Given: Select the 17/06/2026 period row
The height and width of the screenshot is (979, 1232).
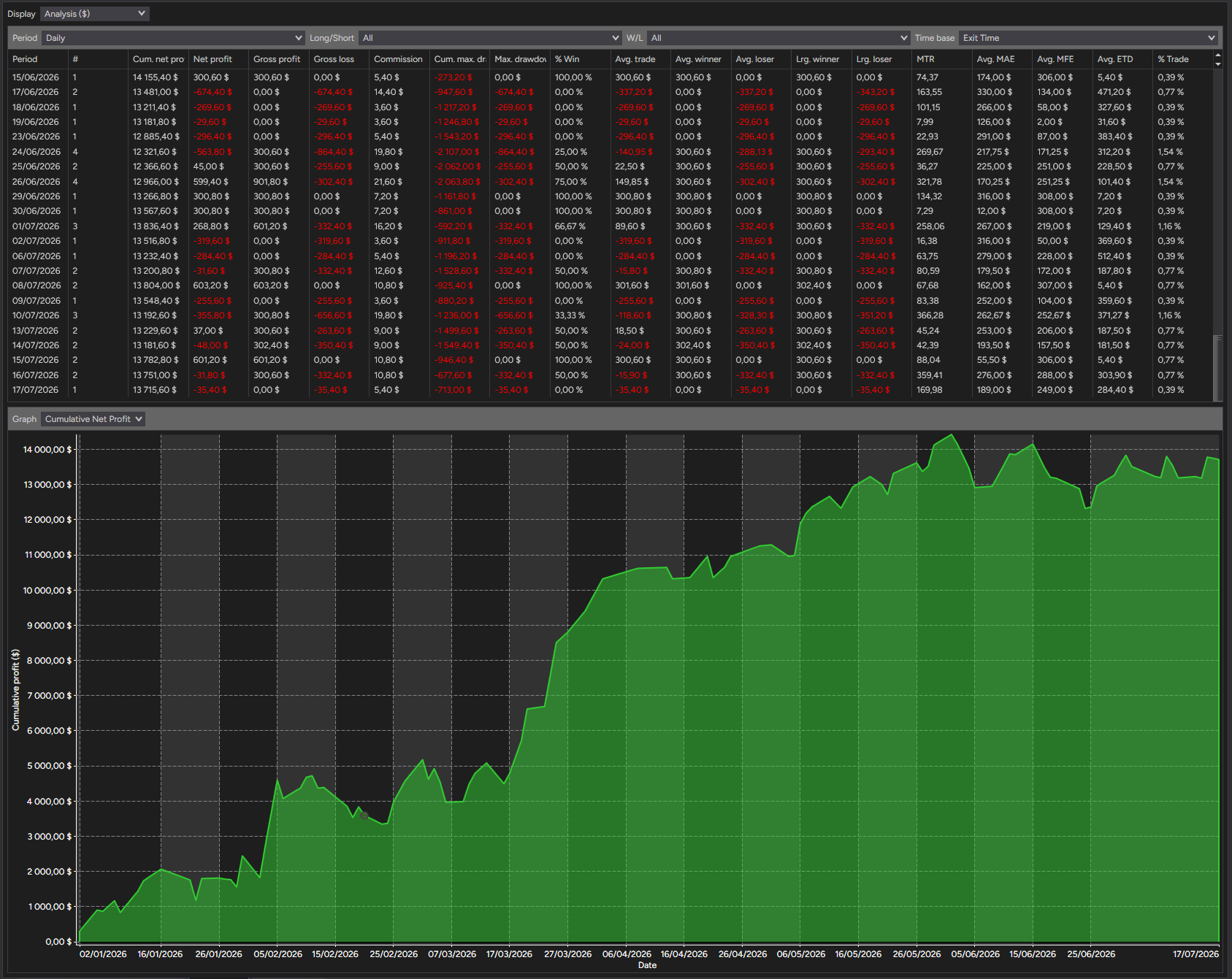Looking at the screenshot, I should click(611, 92).
